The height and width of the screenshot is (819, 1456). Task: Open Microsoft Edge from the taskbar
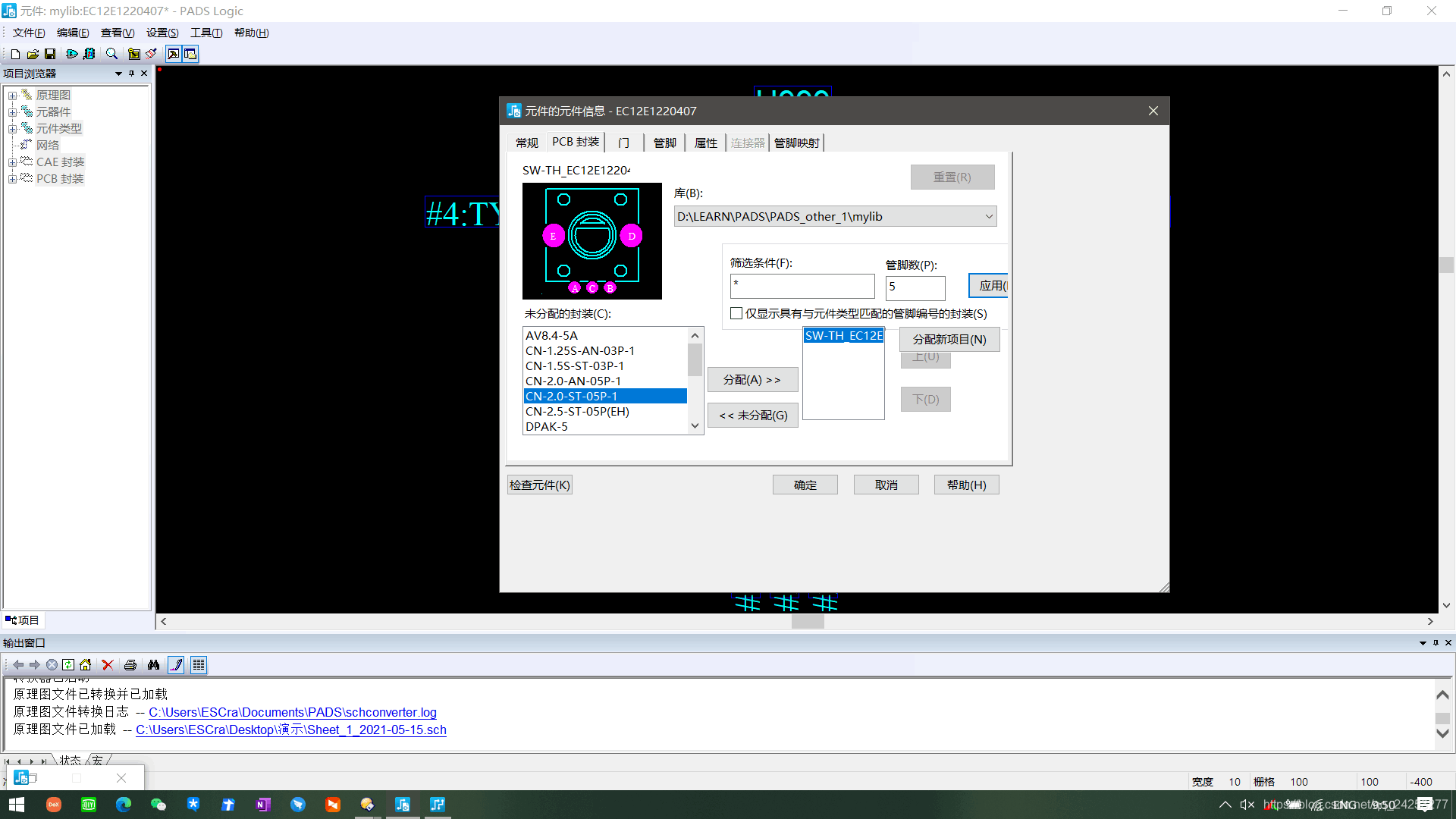(x=124, y=805)
